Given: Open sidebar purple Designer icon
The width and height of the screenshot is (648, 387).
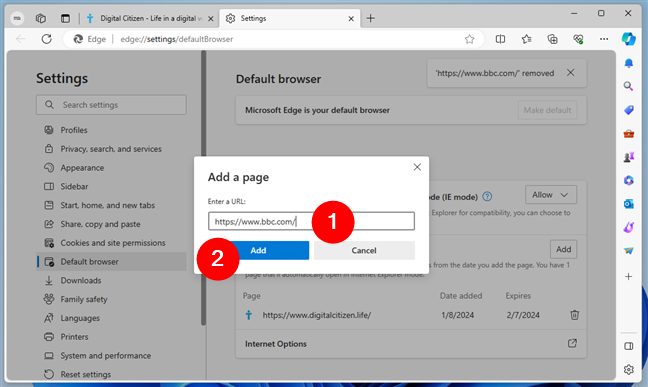Looking at the screenshot, I should tap(629, 227).
